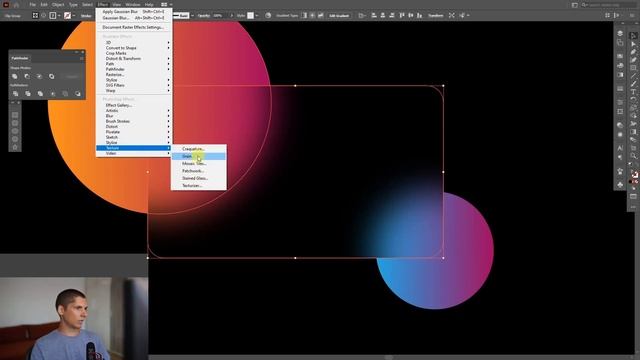This screenshot has height=360, width=640.
Task: Click the Horizontal Align Left icon
Action: [374, 16]
